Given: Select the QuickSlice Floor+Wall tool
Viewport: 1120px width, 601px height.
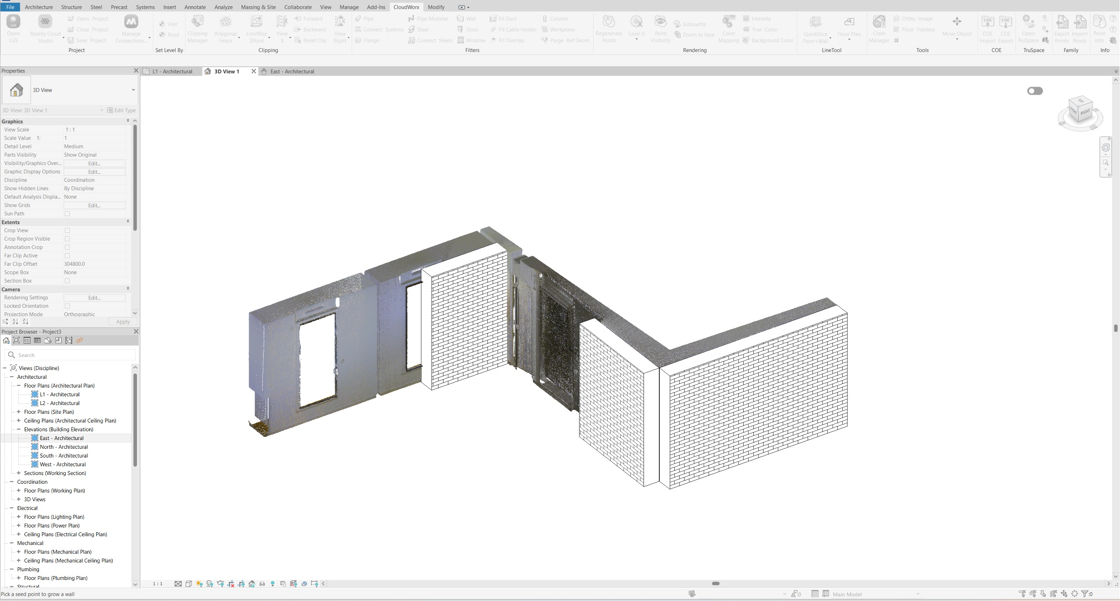Looking at the screenshot, I should coord(815,28).
